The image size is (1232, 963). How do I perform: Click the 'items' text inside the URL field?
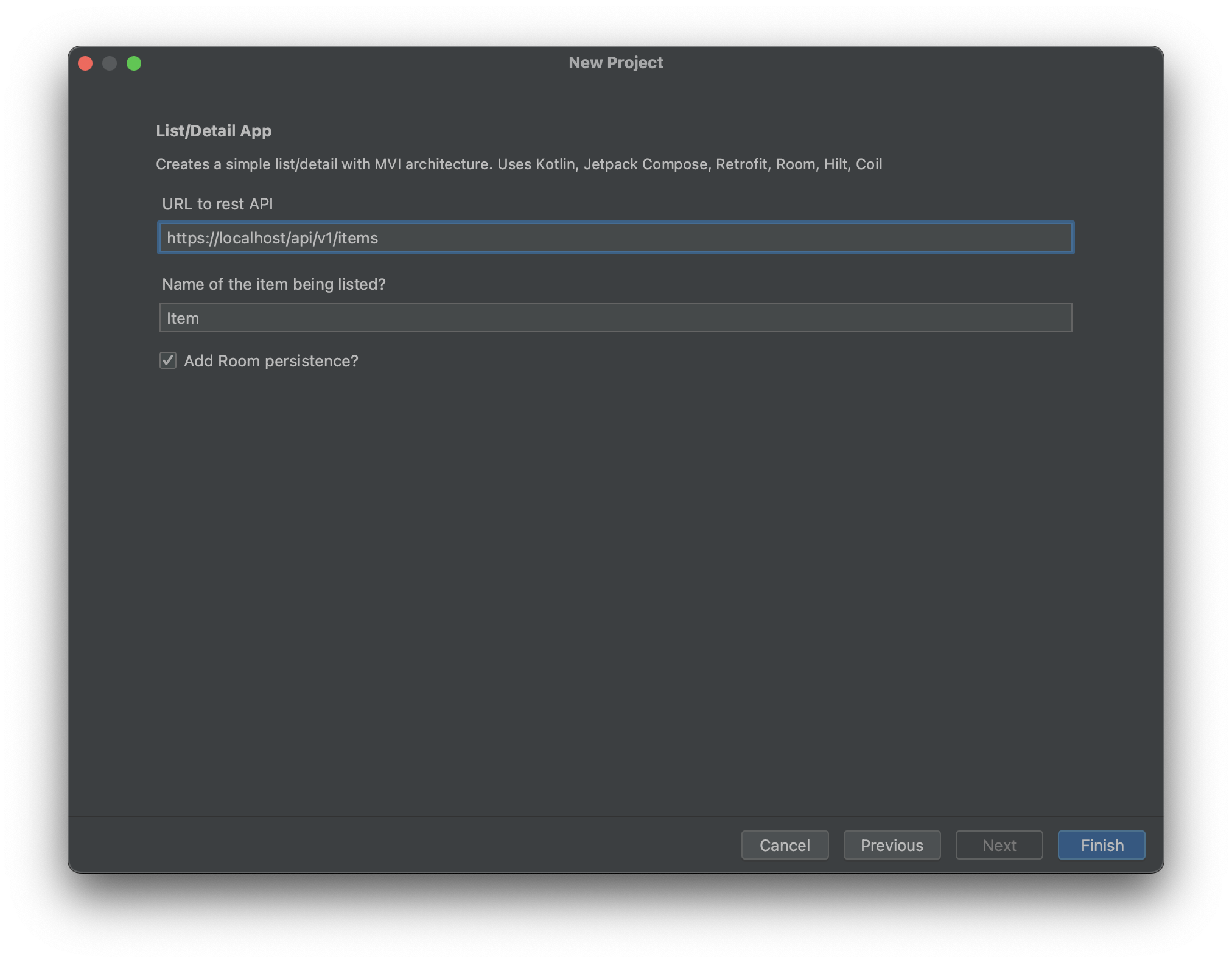358,238
